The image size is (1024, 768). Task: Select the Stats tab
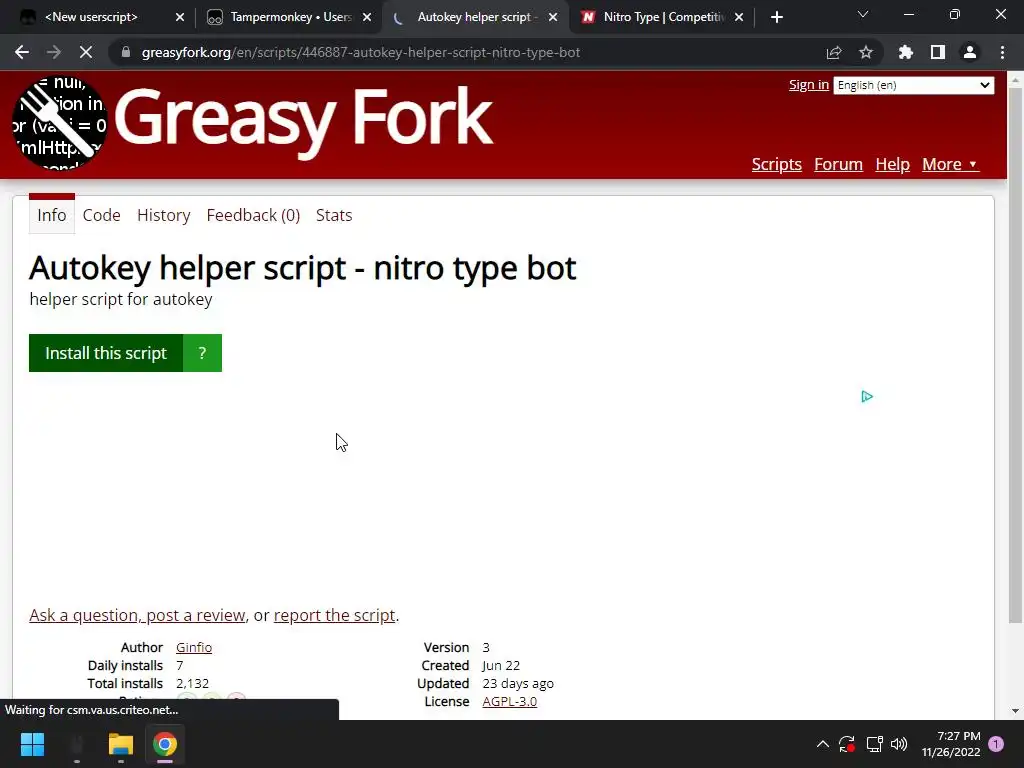click(334, 215)
